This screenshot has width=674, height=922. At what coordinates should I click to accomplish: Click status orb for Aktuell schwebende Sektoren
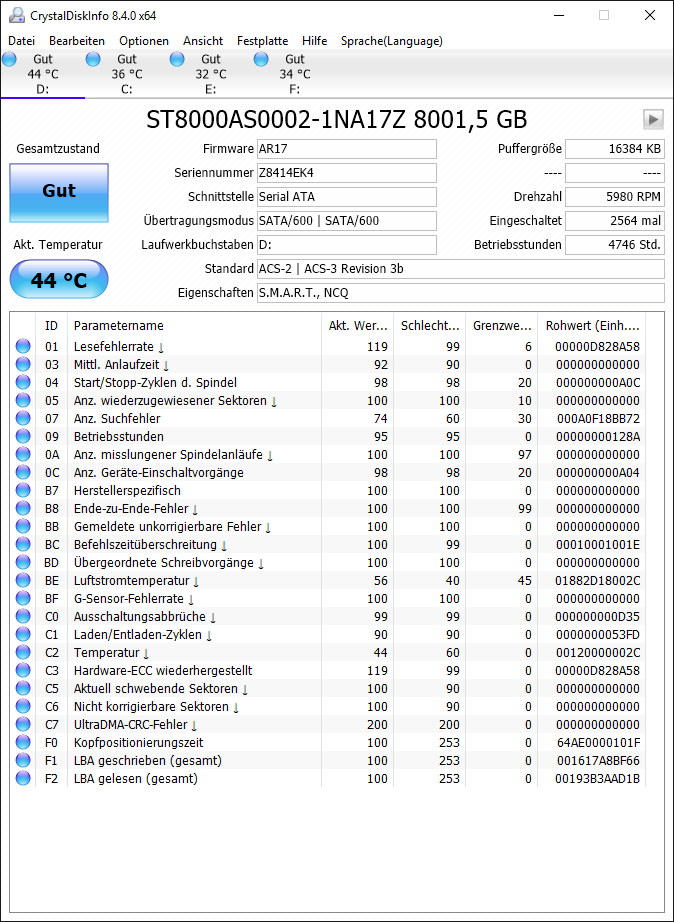coord(23,689)
